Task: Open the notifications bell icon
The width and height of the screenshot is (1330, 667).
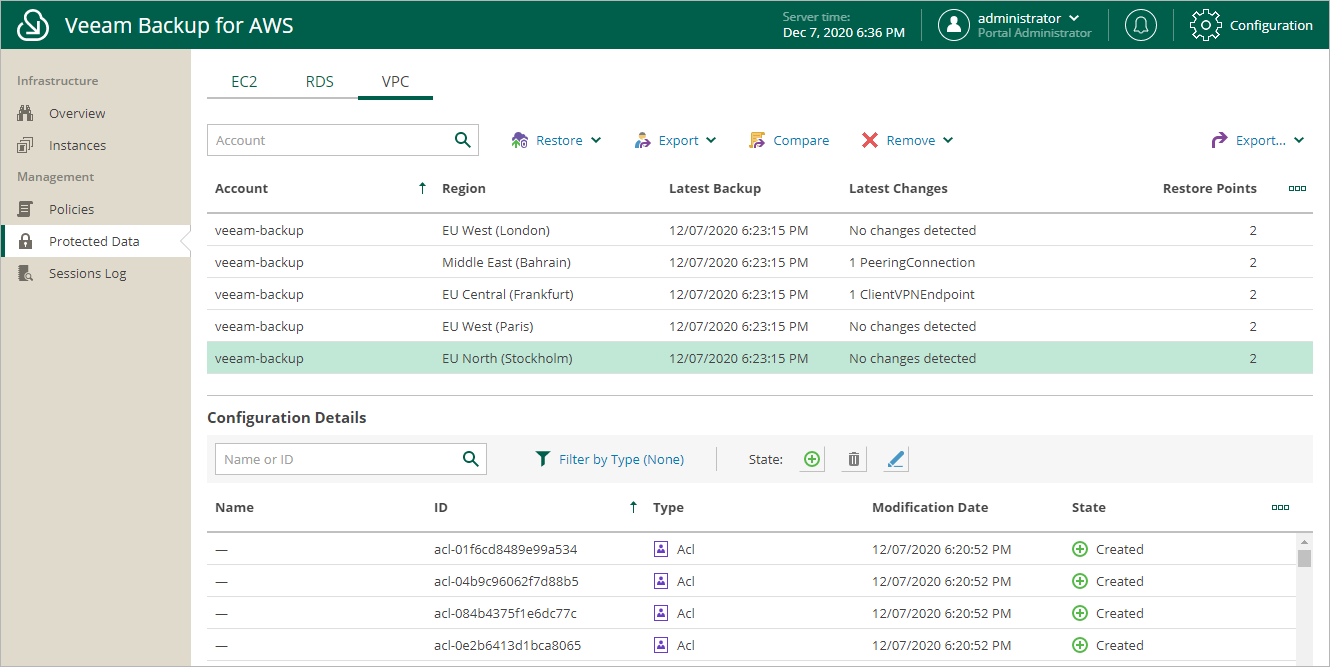Action: pos(1141,25)
